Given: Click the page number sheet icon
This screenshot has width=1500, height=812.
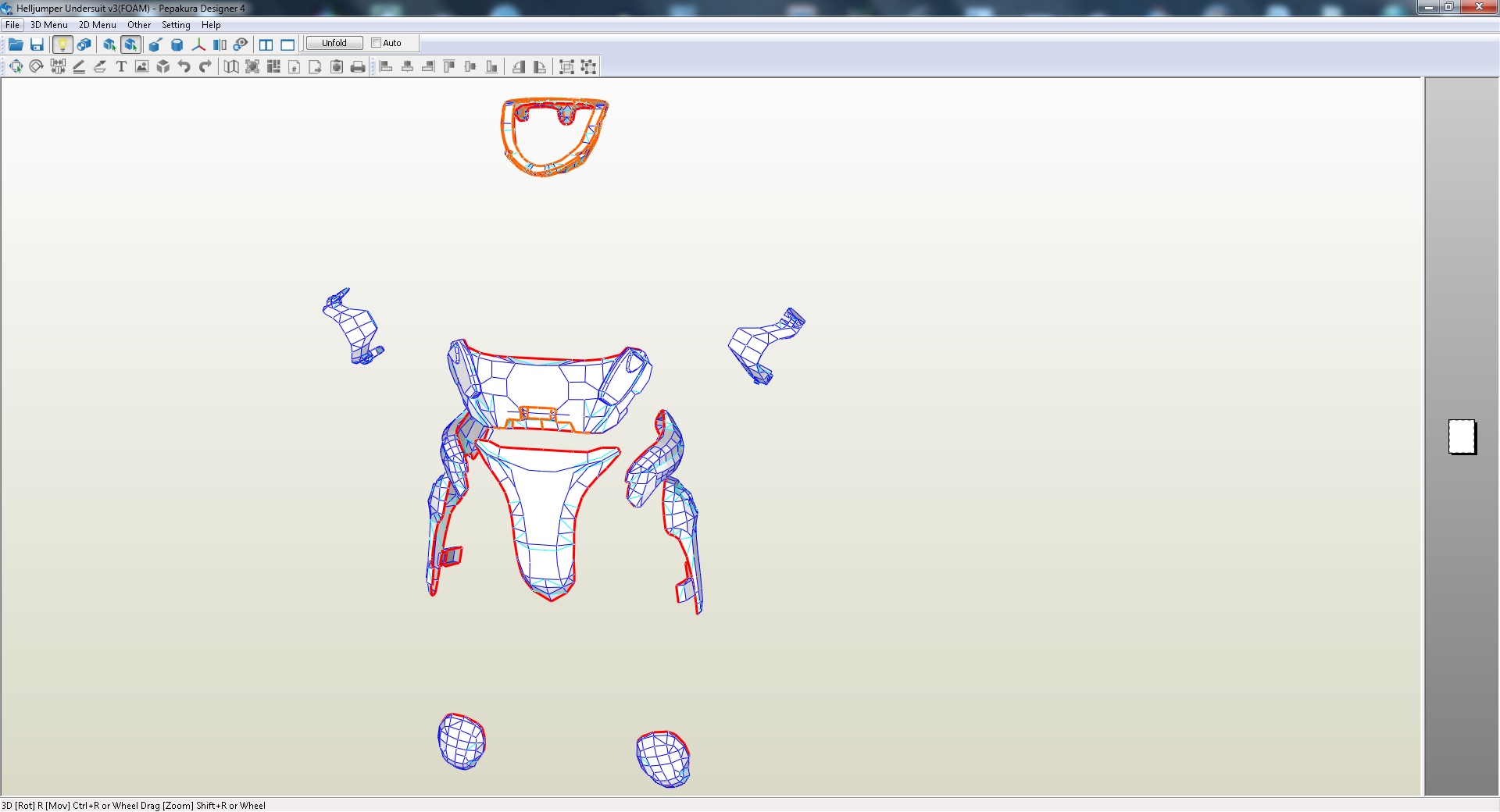Looking at the screenshot, I should (295, 66).
